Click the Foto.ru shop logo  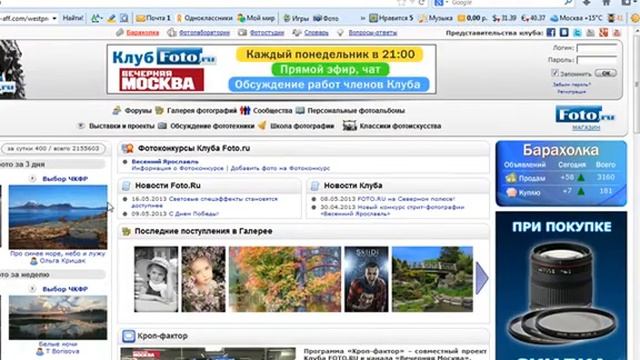(x=584, y=114)
